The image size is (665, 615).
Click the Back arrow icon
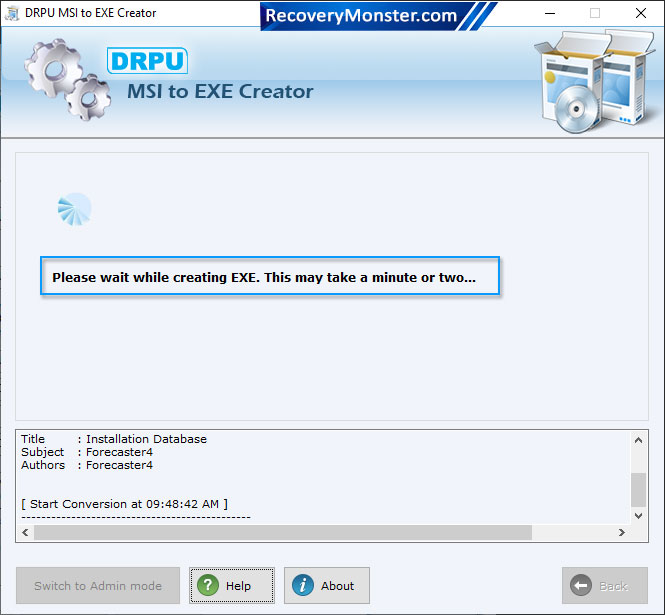point(581,585)
